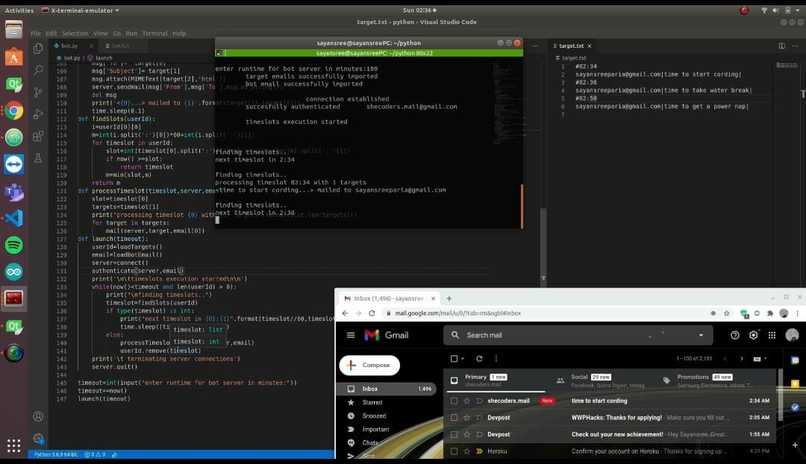Image resolution: width=806 pixels, height=464 pixels.
Task: Open the More options menu in Gmail toolbar
Action: (x=496, y=359)
